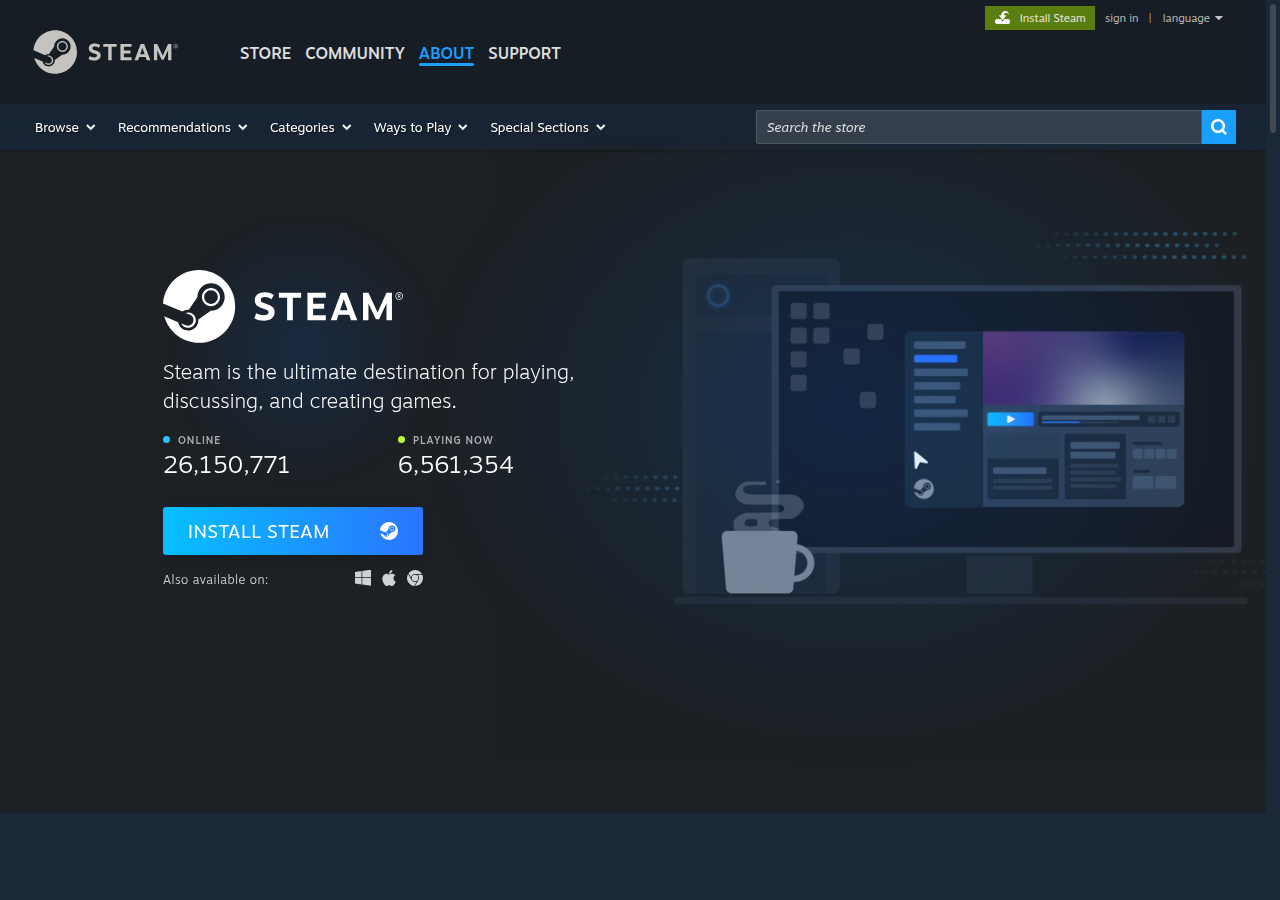Click the large Steam logo in hero
Screen dimensions: 1280x900
[283, 306]
